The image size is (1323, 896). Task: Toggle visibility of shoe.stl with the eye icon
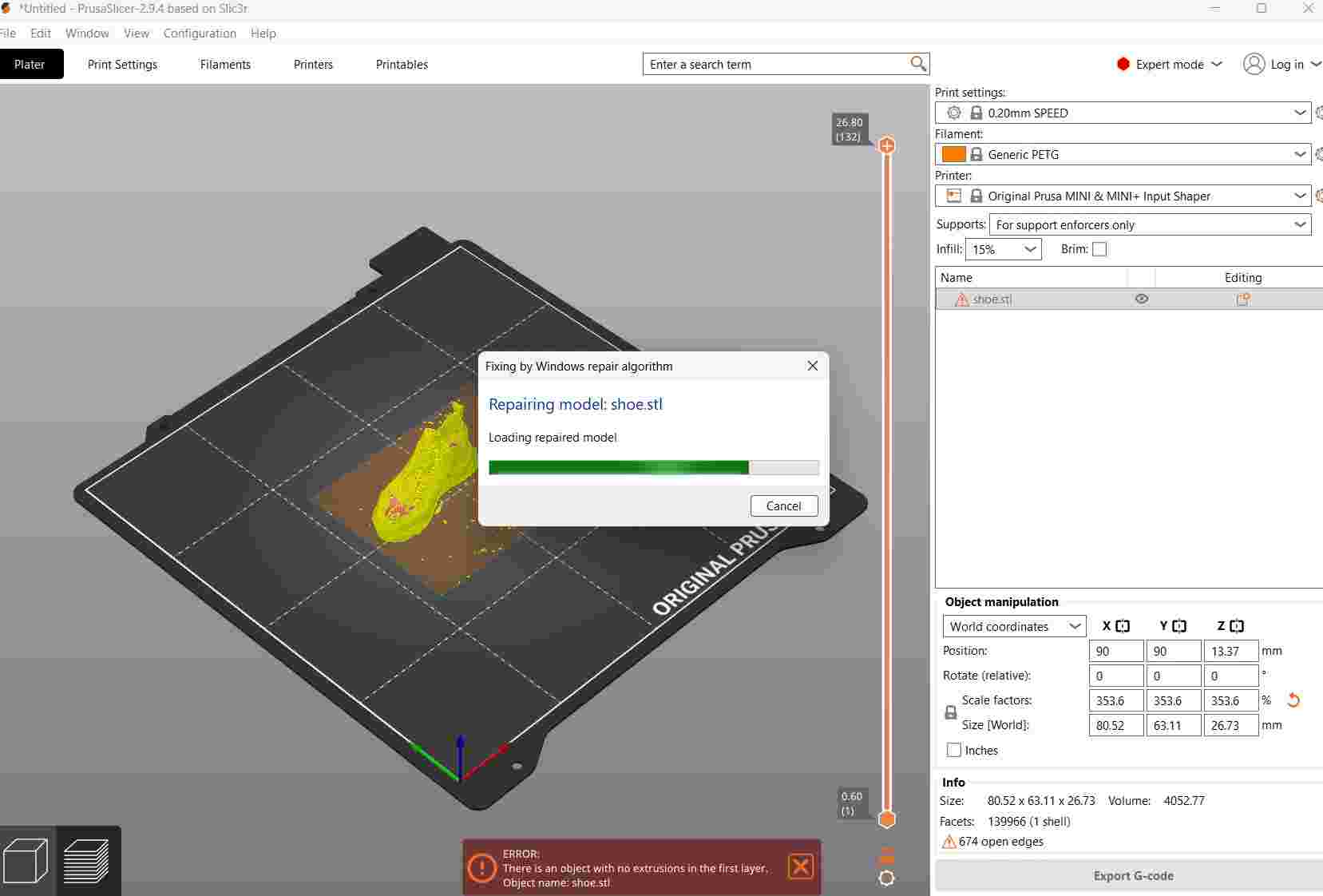pyautogui.click(x=1141, y=299)
